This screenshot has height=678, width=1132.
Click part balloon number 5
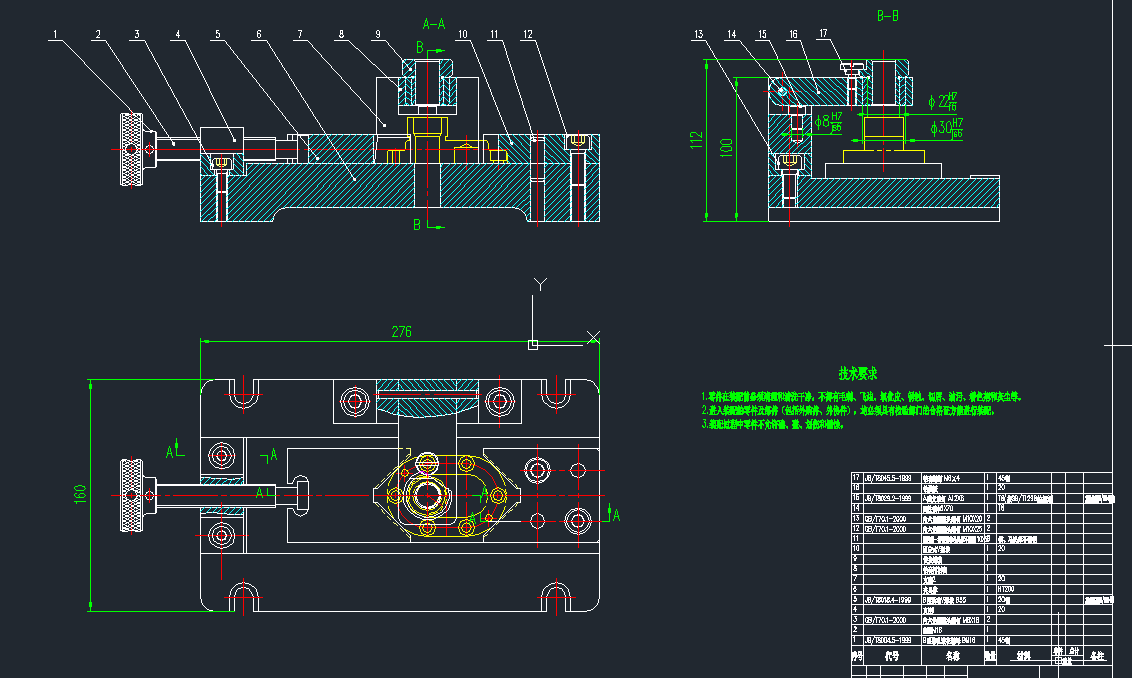218,34
